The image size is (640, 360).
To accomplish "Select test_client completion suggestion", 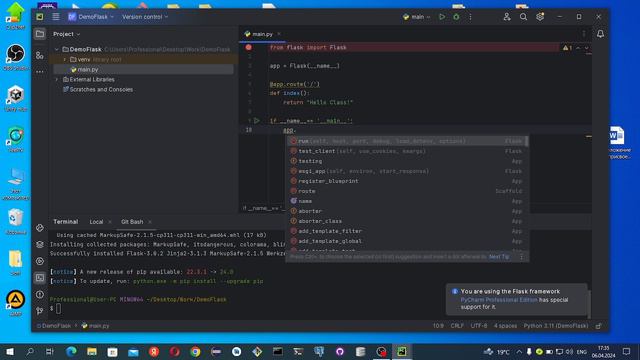I will tap(405, 151).
